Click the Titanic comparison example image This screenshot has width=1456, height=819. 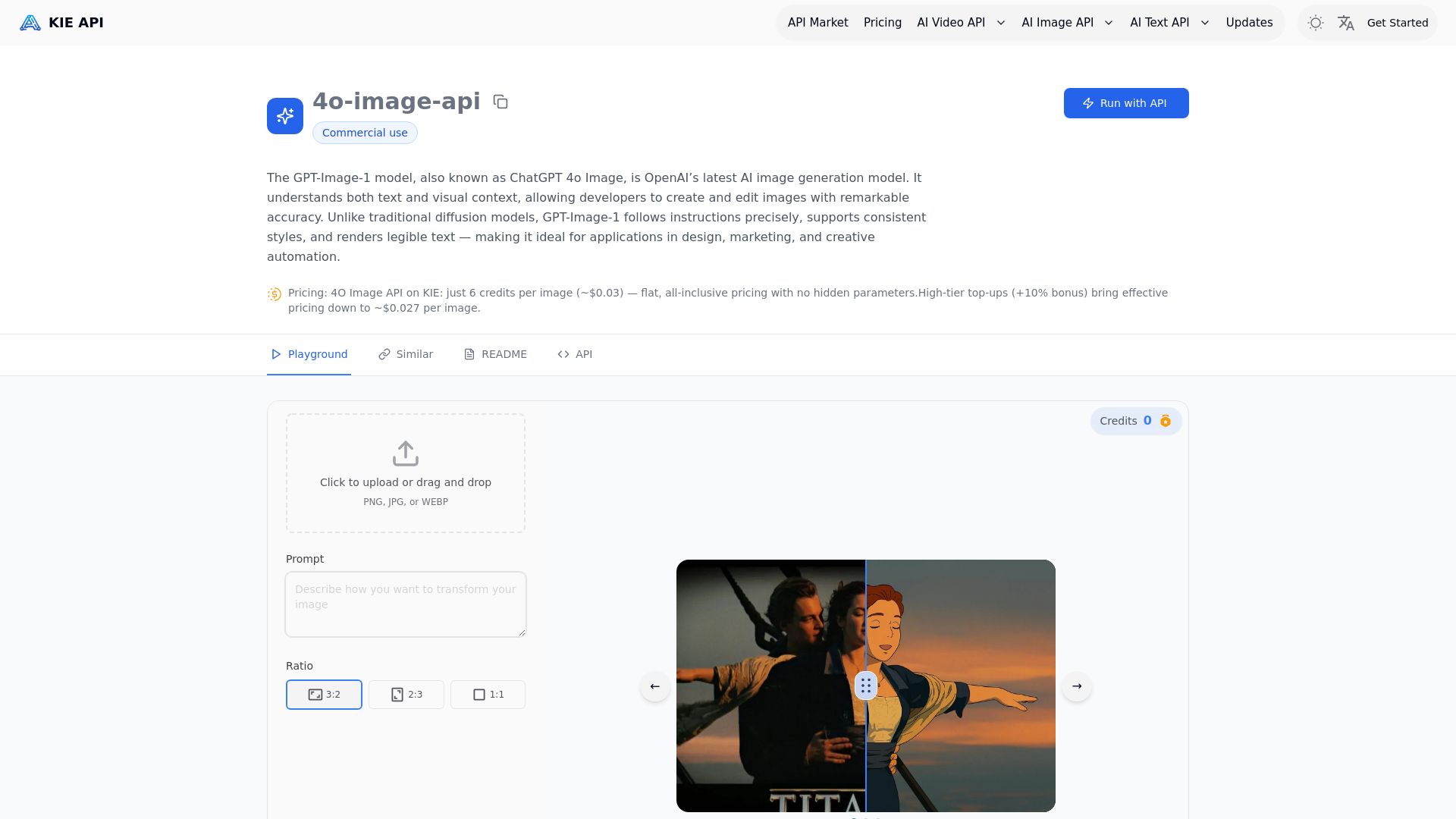coord(866,686)
